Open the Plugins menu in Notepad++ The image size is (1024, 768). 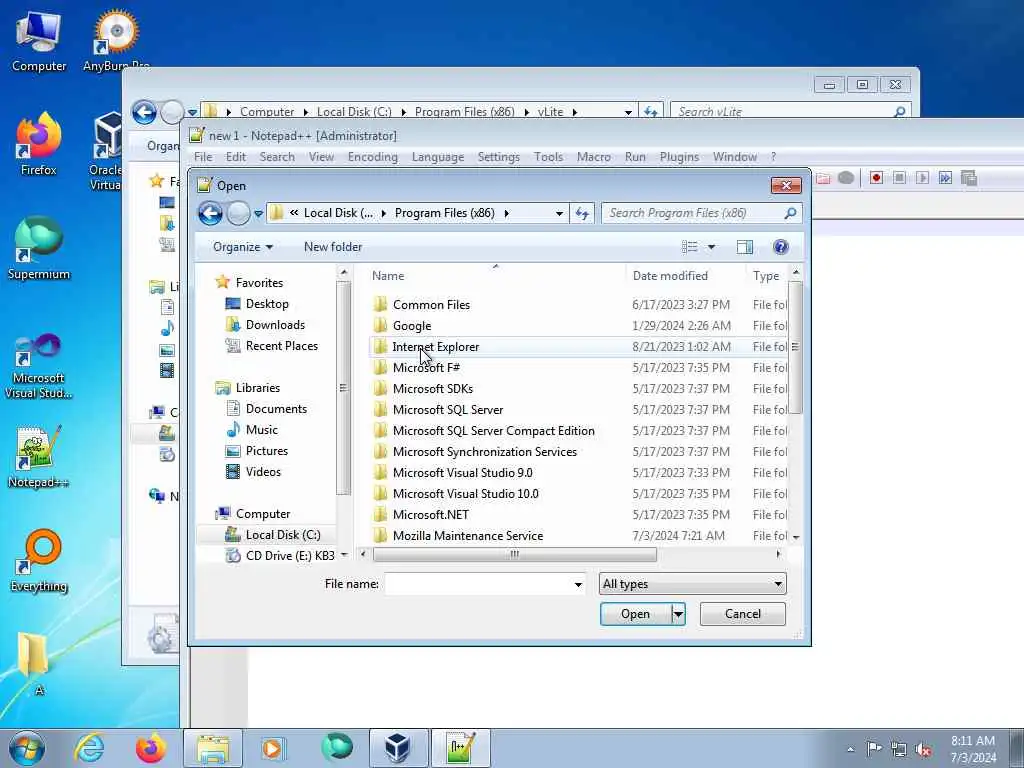point(679,157)
